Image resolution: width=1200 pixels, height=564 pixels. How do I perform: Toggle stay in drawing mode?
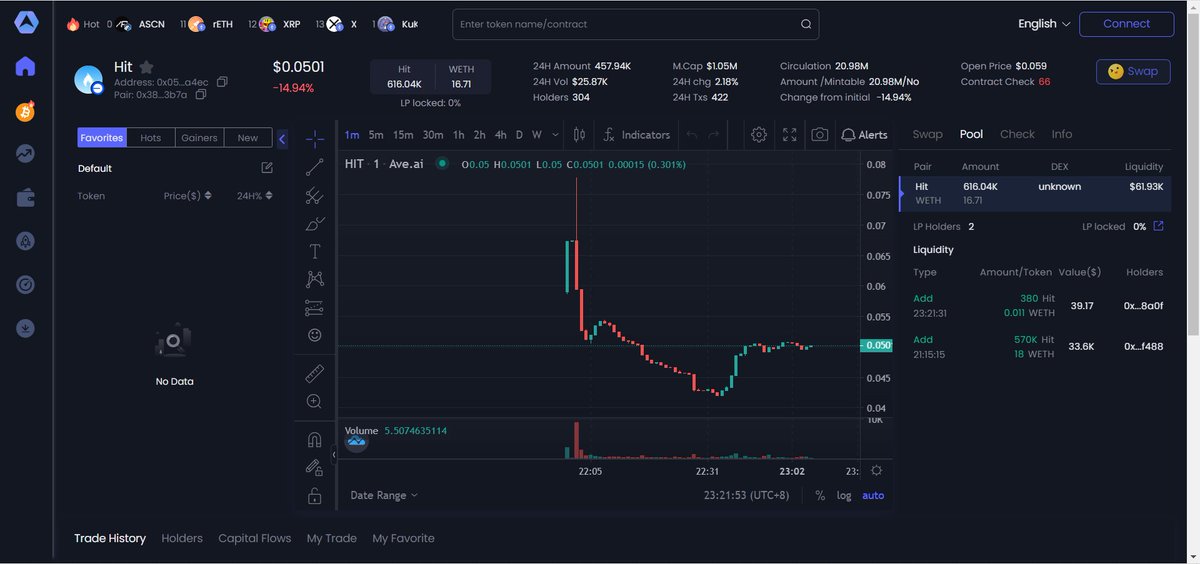click(x=314, y=467)
